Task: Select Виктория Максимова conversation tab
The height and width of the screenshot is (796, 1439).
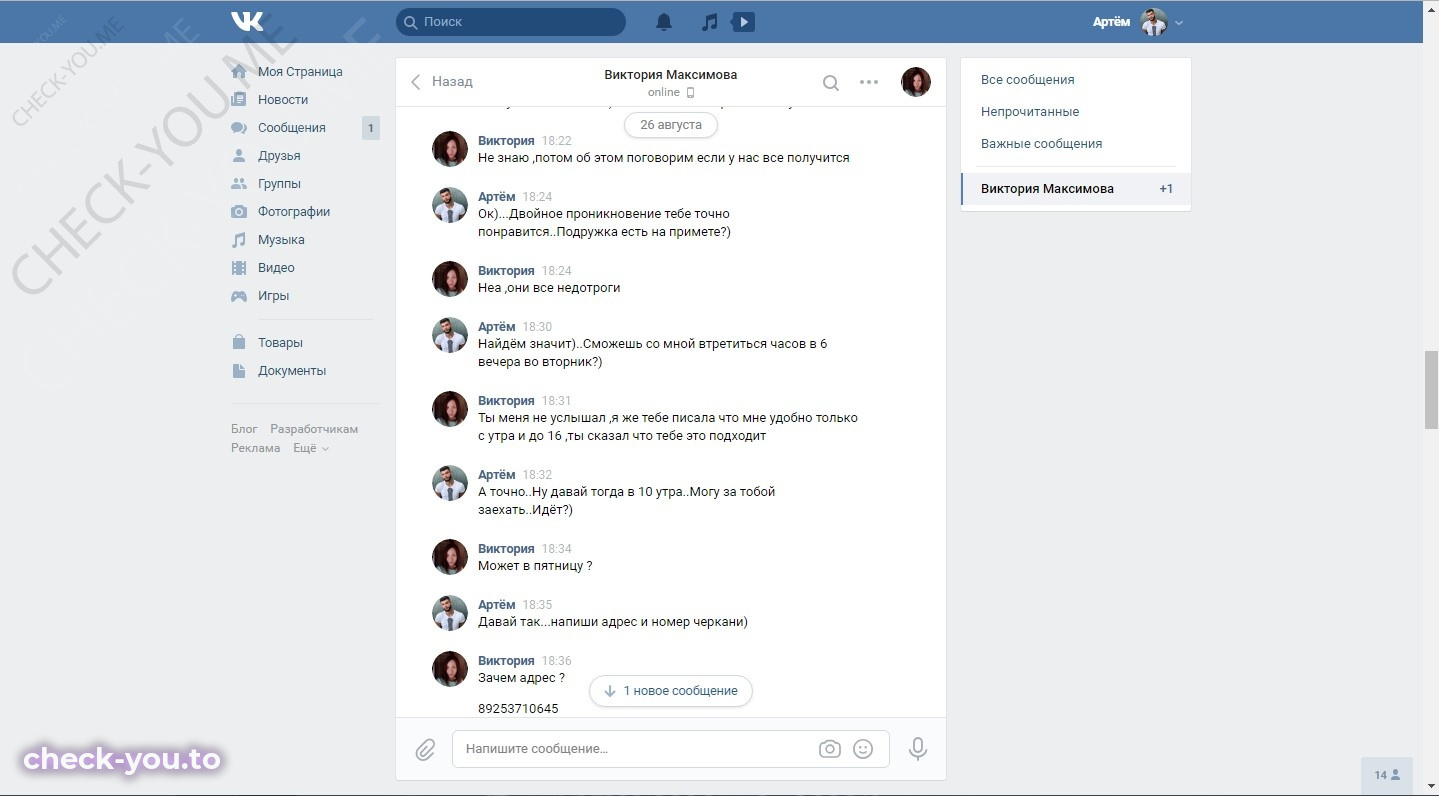Action: [1076, 189]
